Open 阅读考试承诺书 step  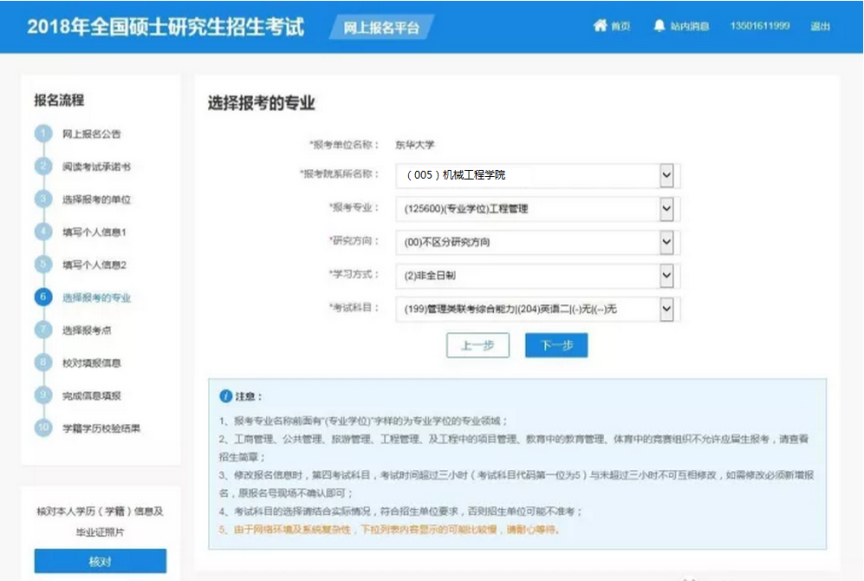[96, 167]
